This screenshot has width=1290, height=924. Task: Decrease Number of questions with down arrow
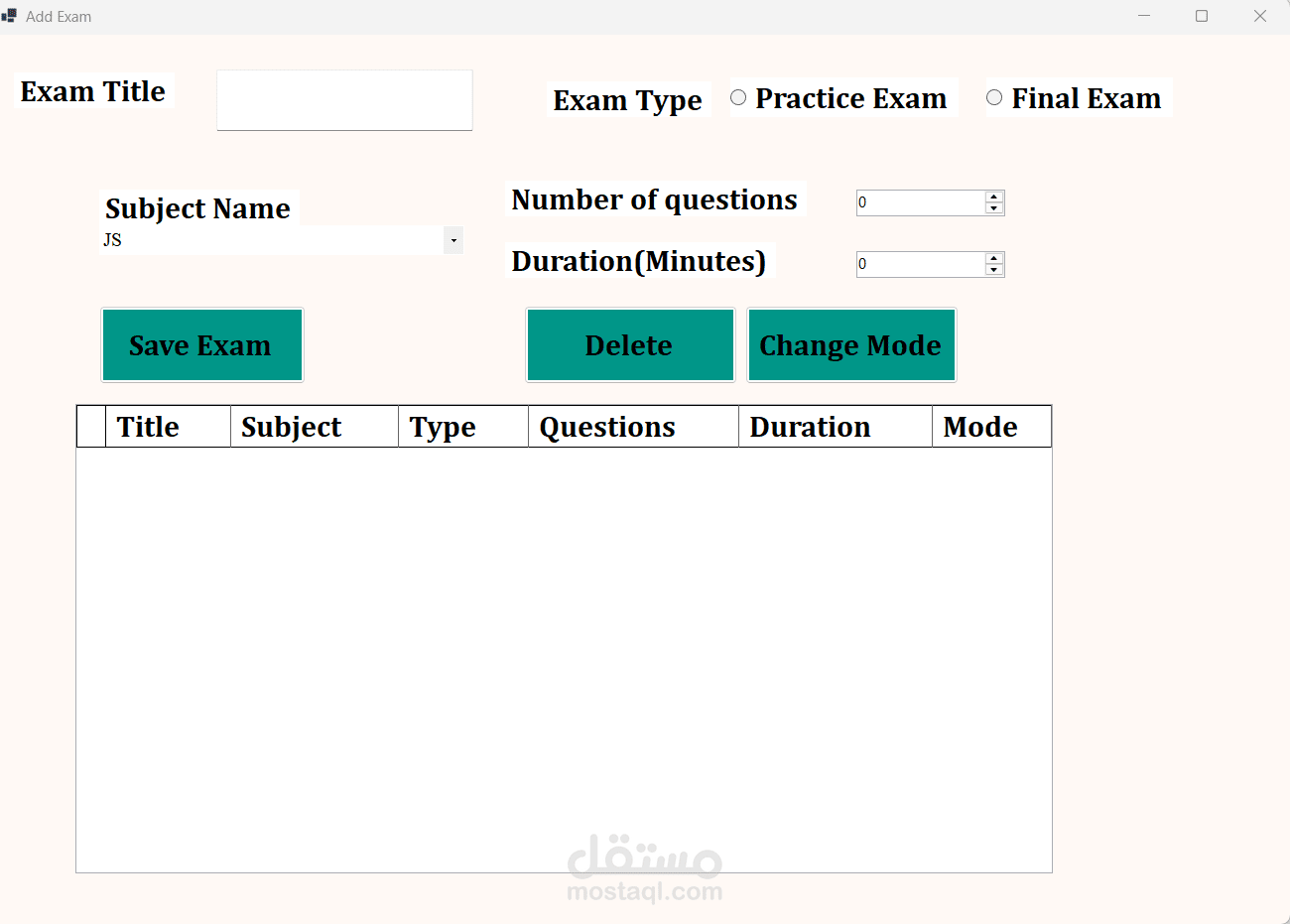[994, 208]
